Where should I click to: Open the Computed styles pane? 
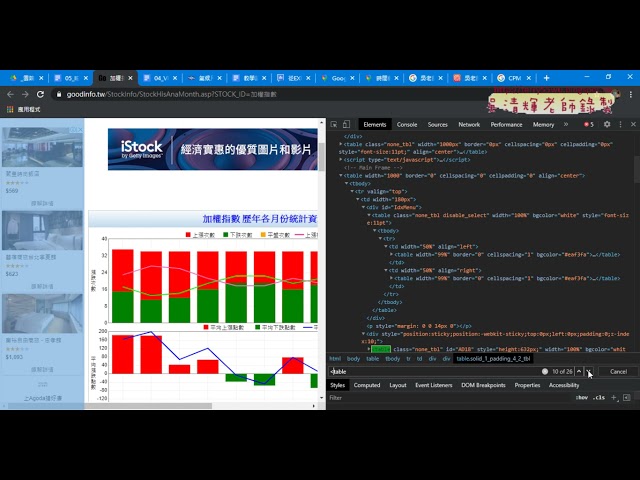(367, 385)
